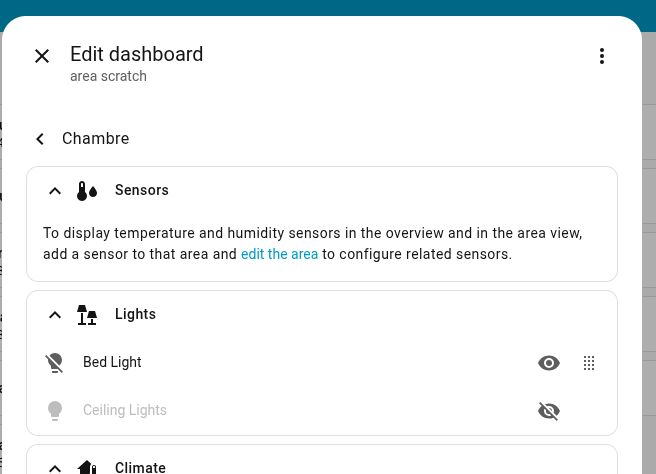The height and width of the screenshot is (474, 656).
Task: Click the Ceiling Lights bulb icon
Action: (x=55, y=410)
